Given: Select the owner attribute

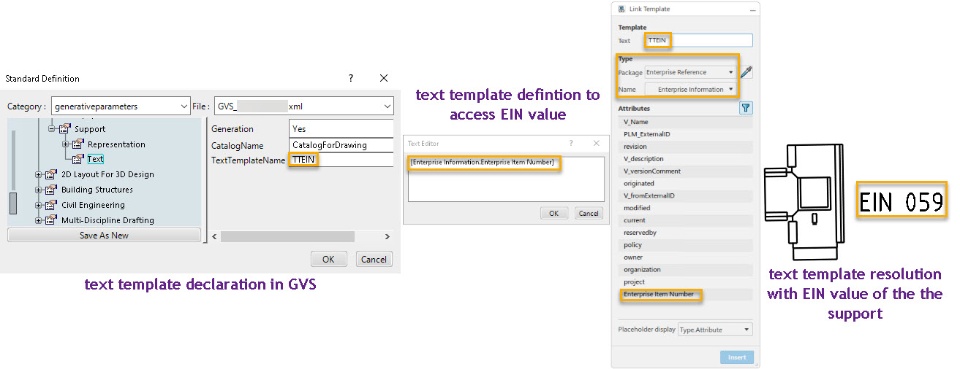Looking at the screenshot, I should (686, 258).
